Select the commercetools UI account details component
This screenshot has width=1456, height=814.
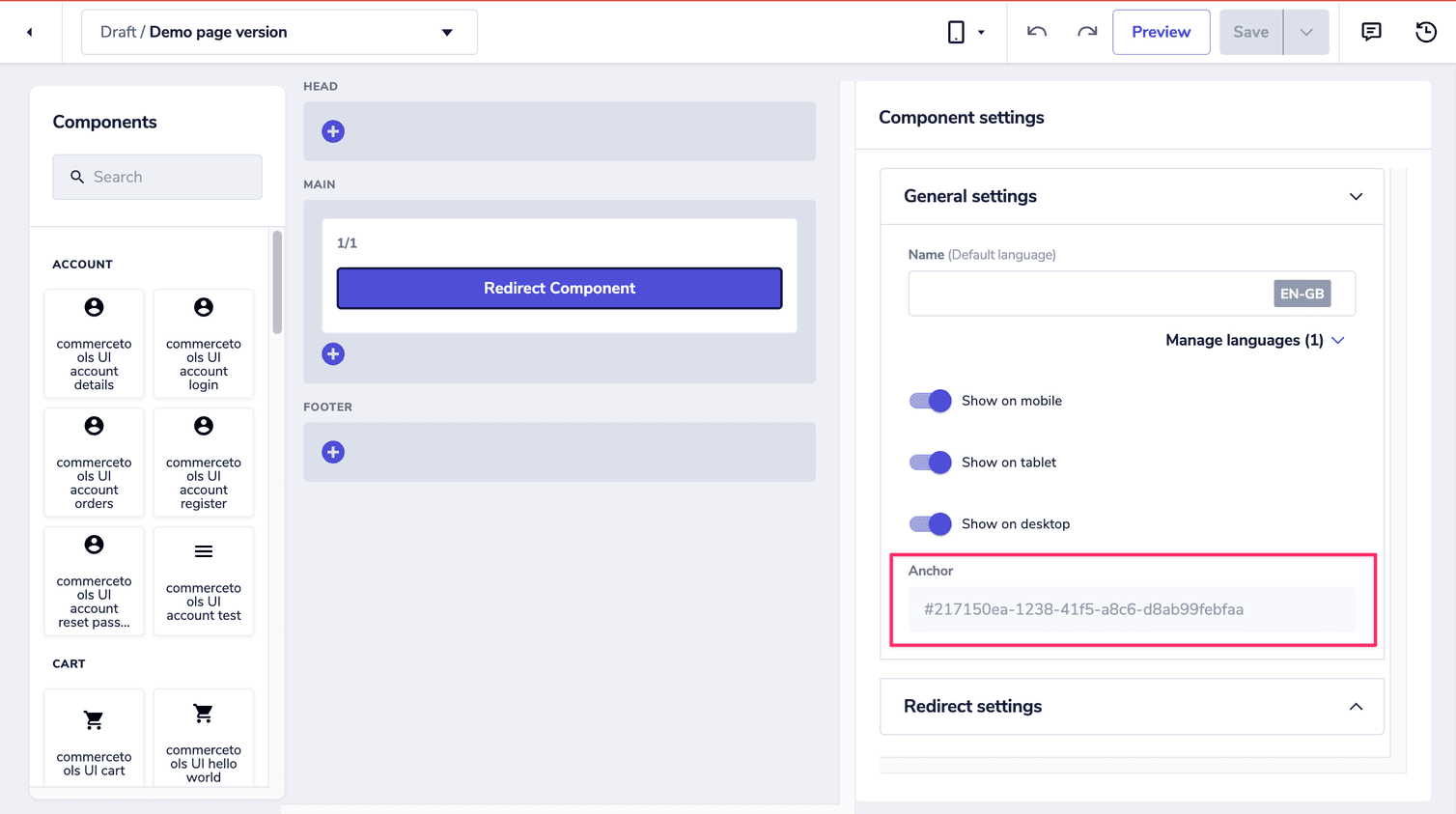click(x=94, y=344)
